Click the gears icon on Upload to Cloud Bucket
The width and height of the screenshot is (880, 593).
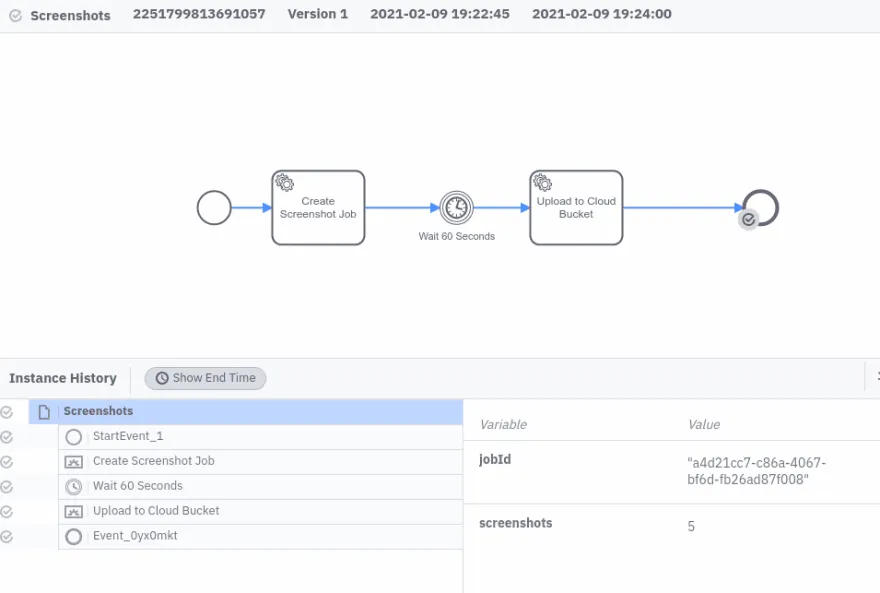pos(542,184)
